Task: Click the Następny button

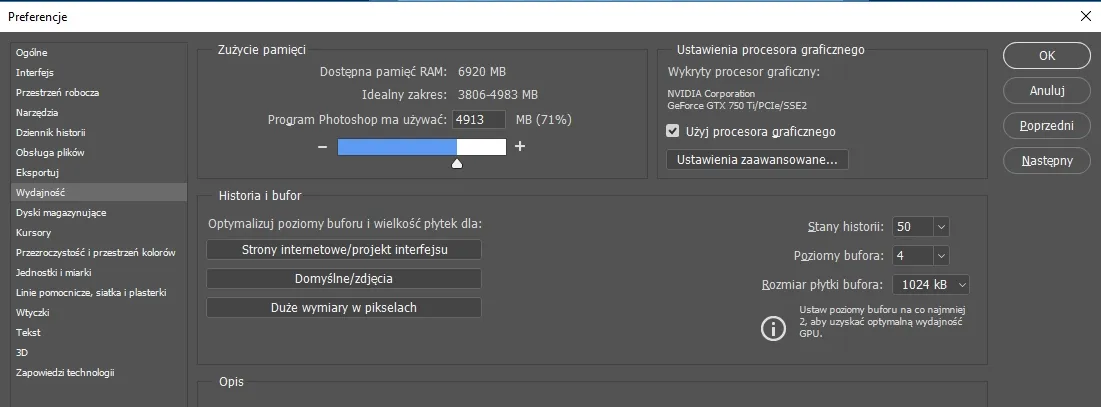Action: pyautogui.click(x=1047, y=161)
